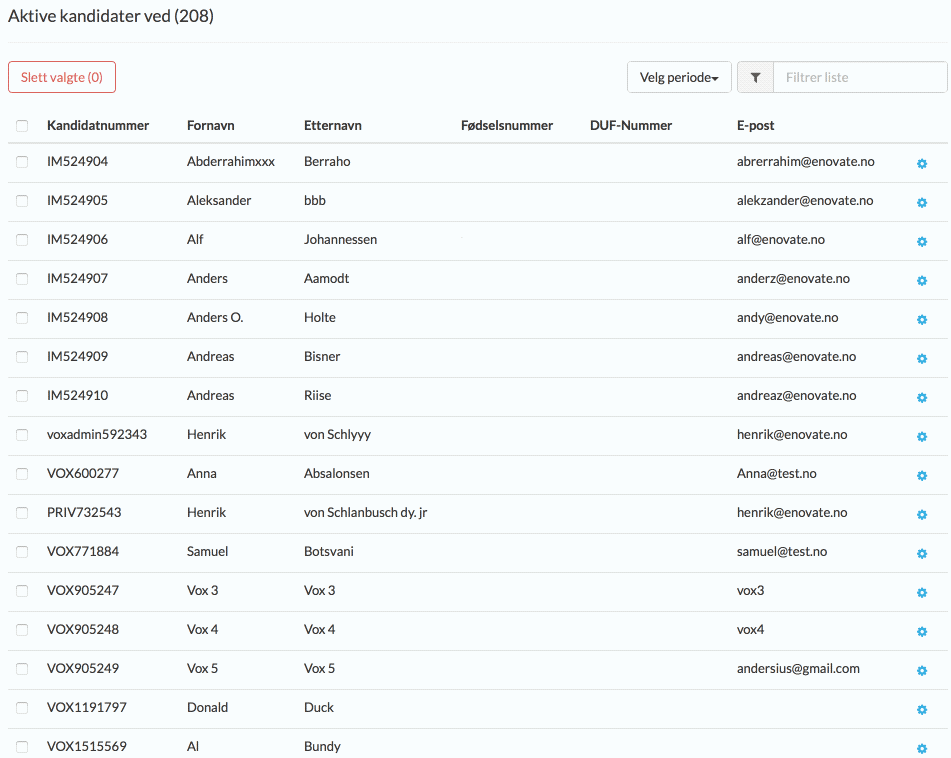Click gear icon for Andreas Riise

coord(922,397)
